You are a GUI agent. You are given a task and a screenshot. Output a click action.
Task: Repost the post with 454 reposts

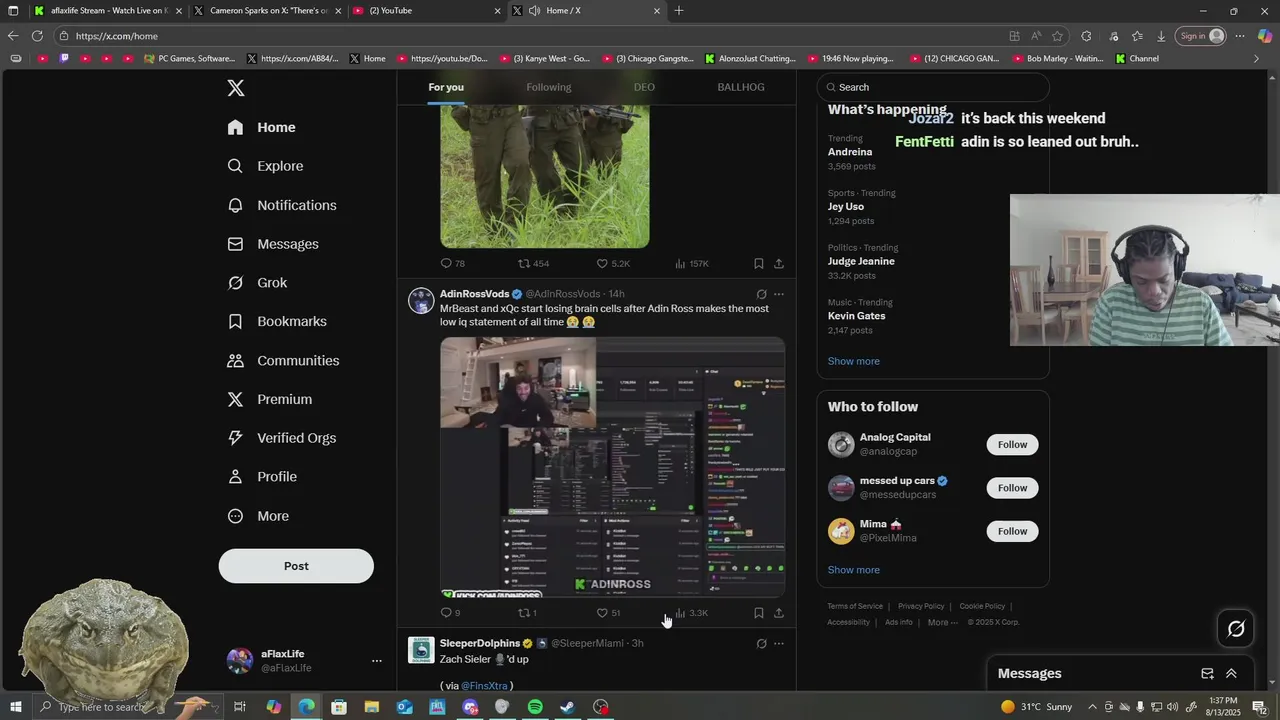533,264
